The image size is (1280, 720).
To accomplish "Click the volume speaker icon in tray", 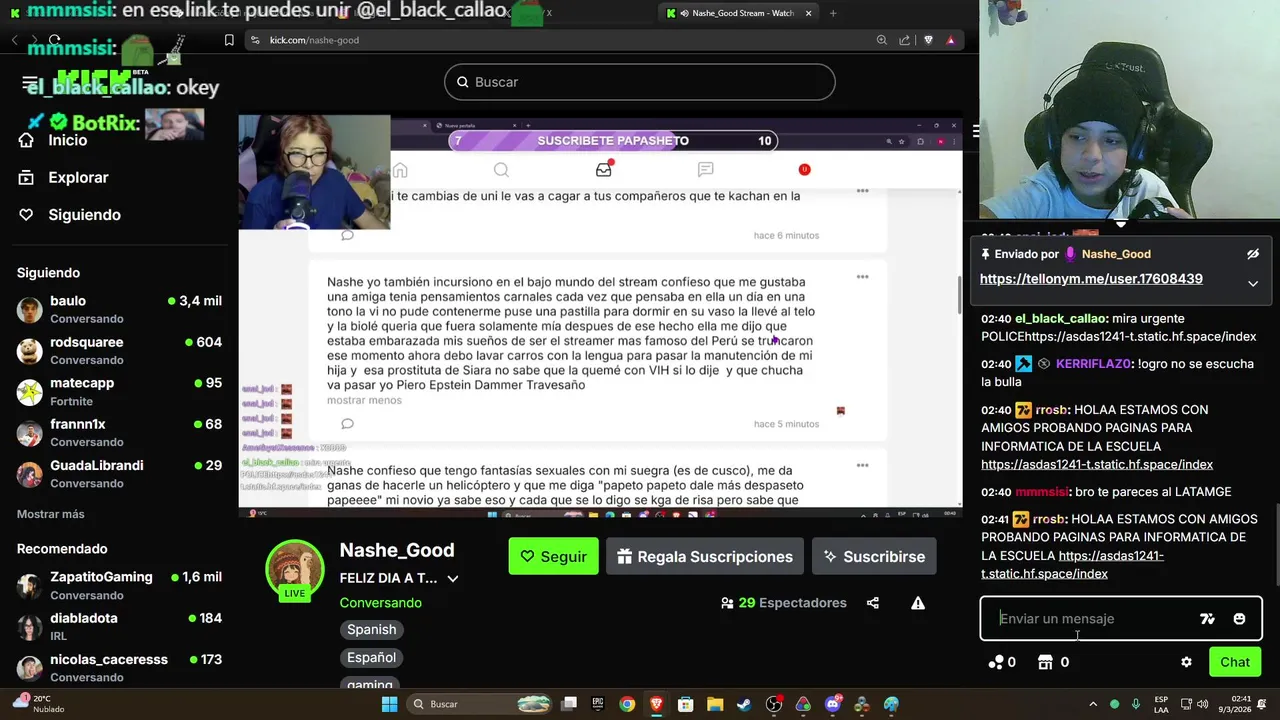I will (1204, 704).
